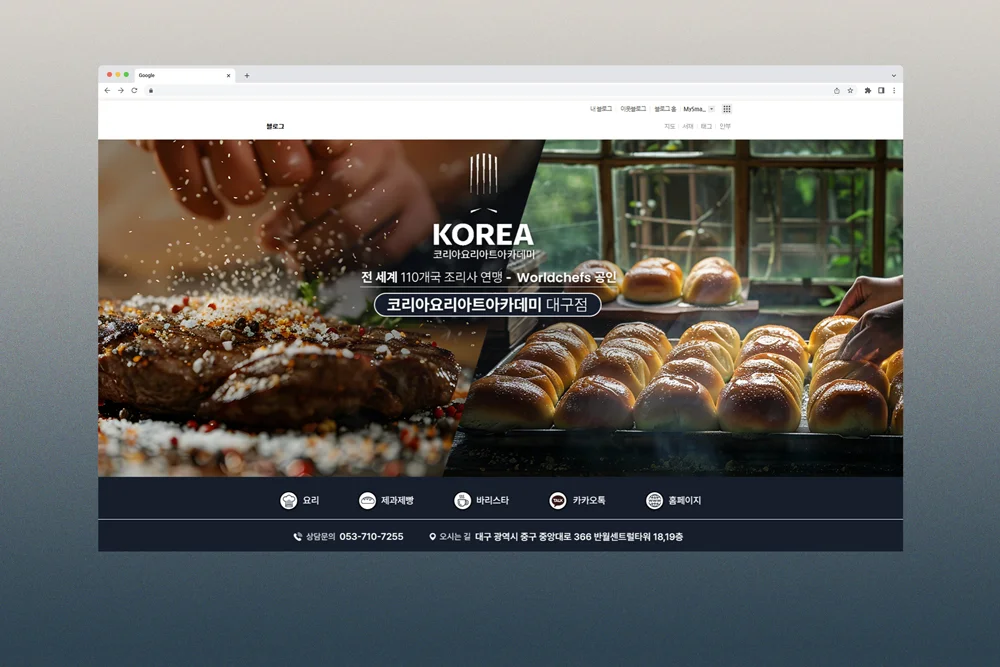Click the yellow macOS minimize button
Screen dimensions: 1000x667
pyautogui.click(x=118, y=75)
